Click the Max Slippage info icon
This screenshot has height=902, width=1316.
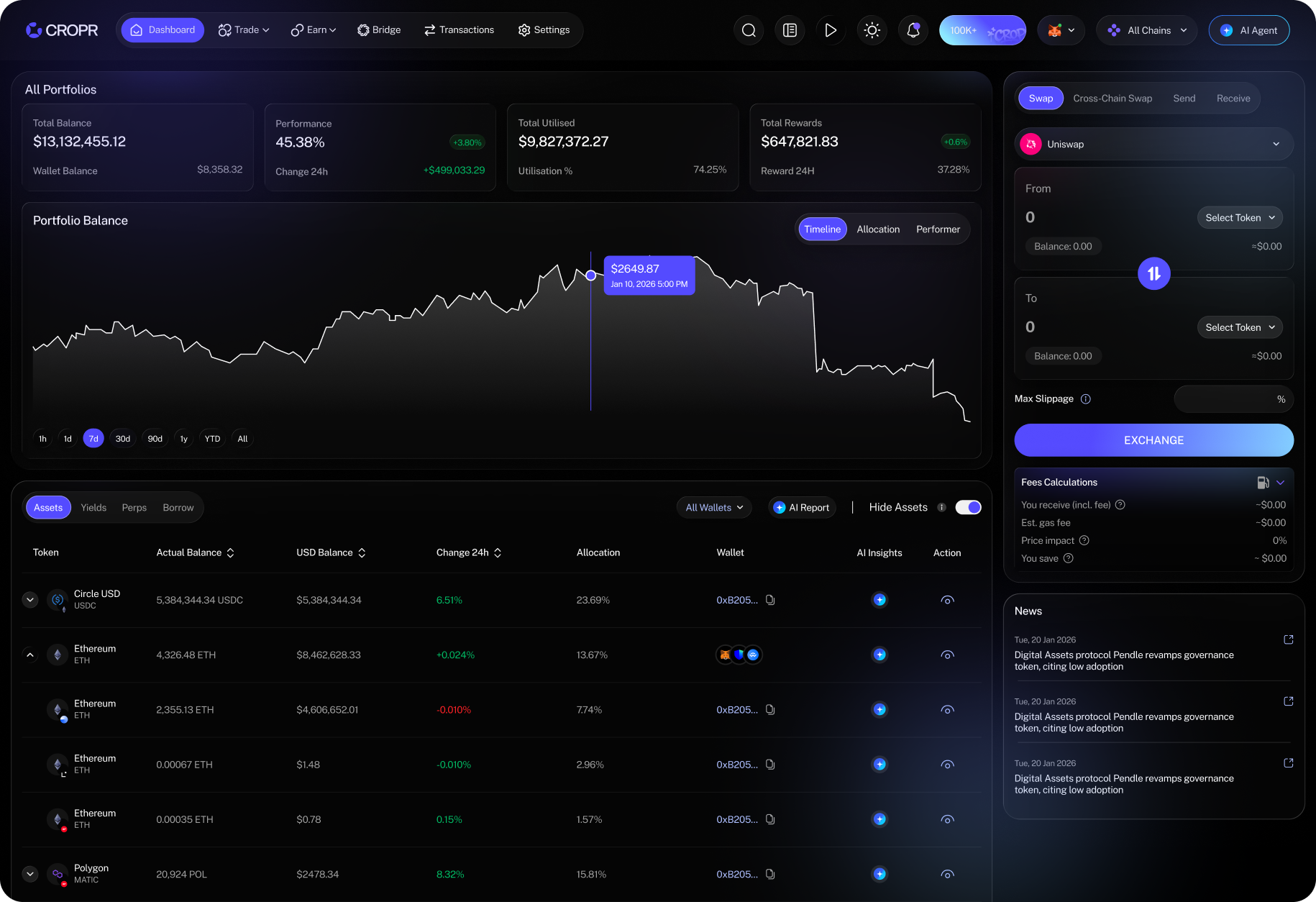1086,399
